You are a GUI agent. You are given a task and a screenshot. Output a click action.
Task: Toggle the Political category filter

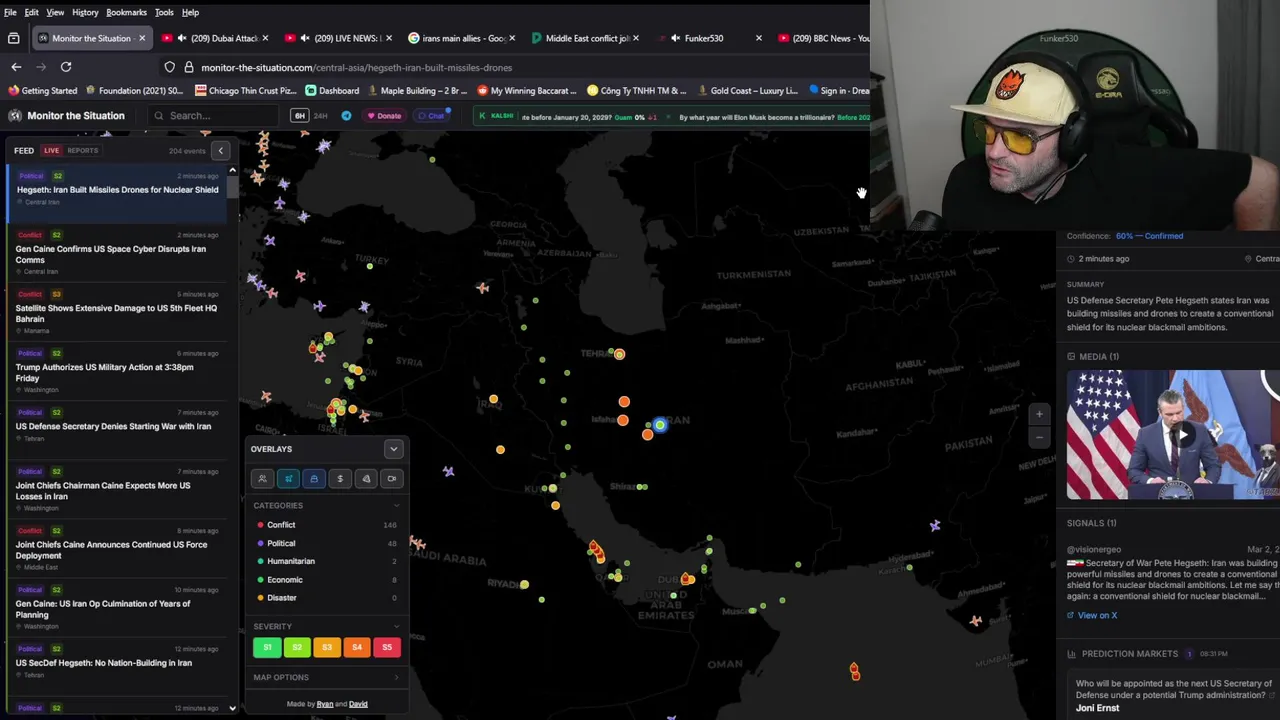pyautogui.click(x=326, y=543)
